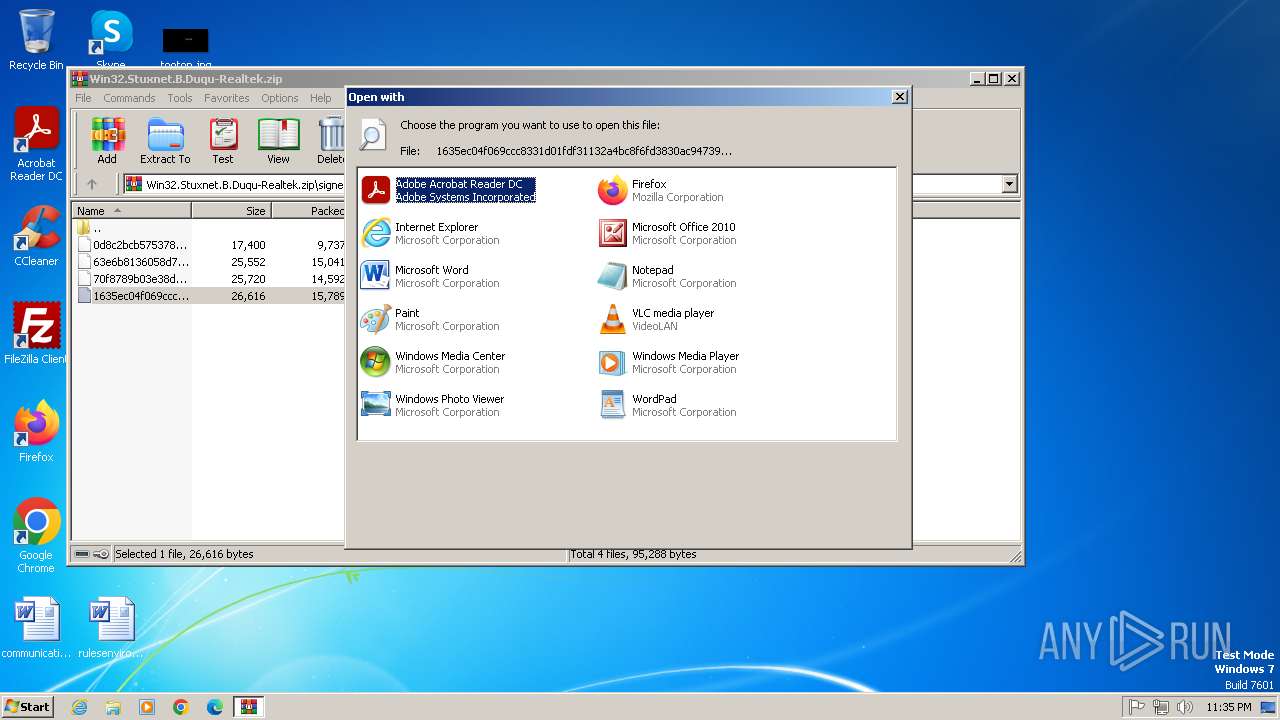Select Internet Explorer in program list

(430, 233)
